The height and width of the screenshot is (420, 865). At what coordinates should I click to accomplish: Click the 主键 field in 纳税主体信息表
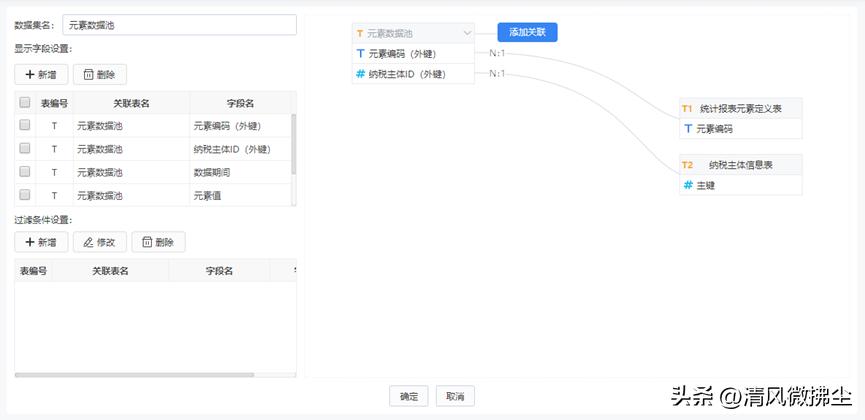pyautogui.click(x=741, y=185)
